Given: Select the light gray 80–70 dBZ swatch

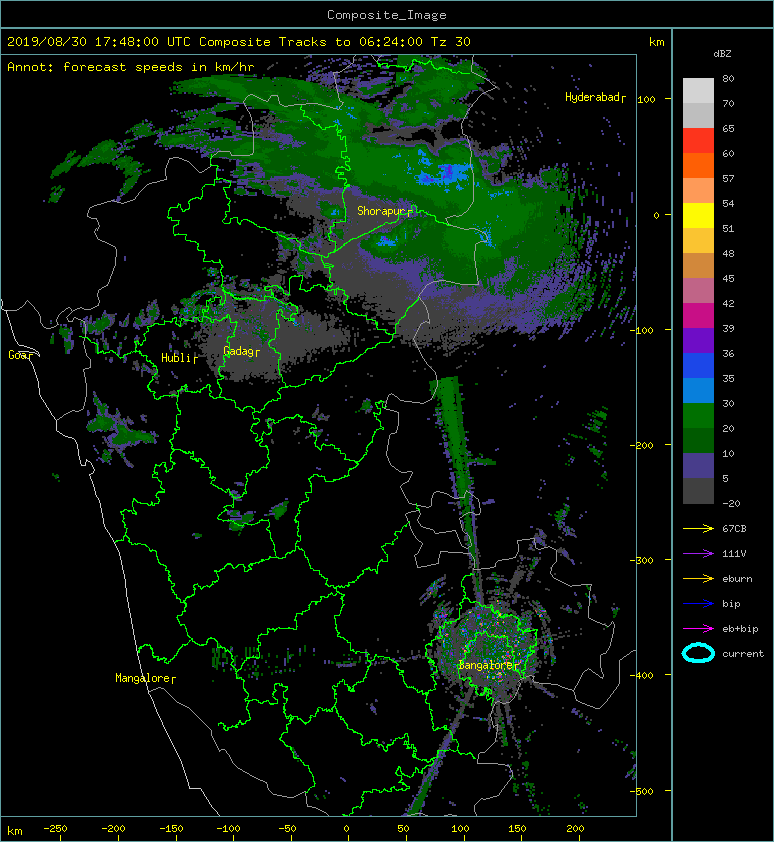Looking at the screenshot, I should 698,90.
